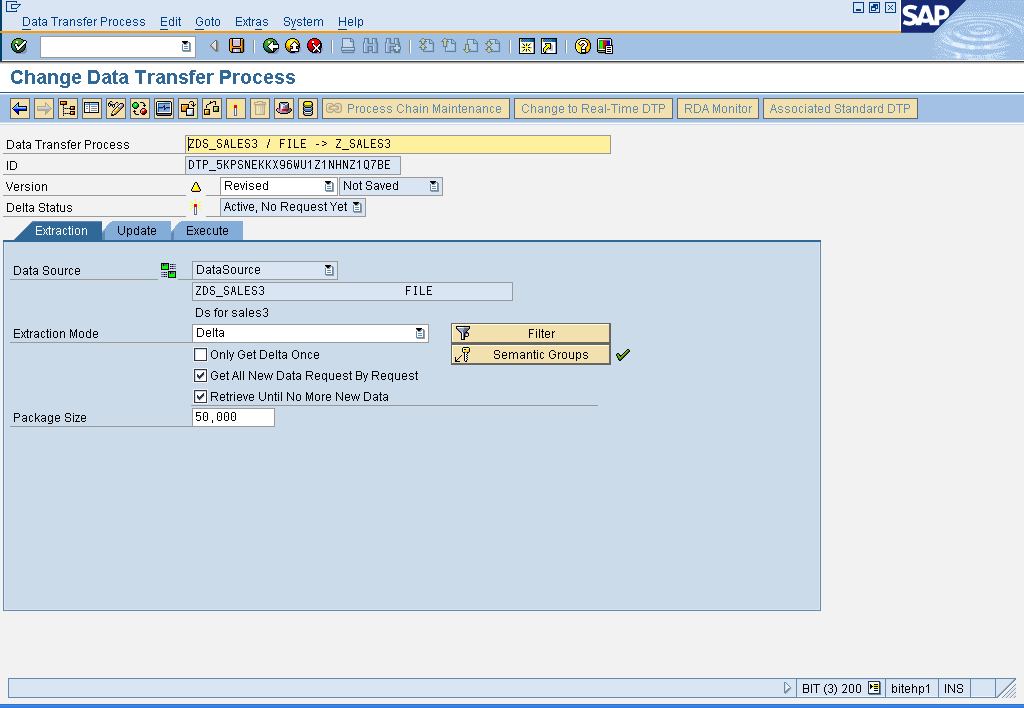Open the System menu
This screenshot has width=1024, height=708.
tap(303, 22)
